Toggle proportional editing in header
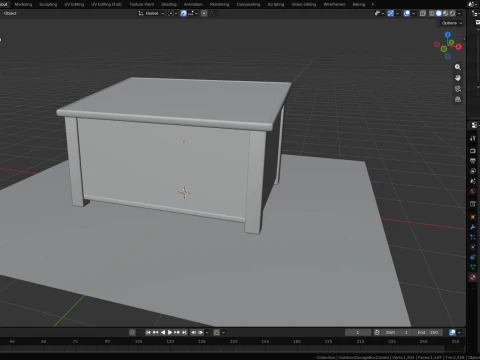This screenshot has height=360, width=480. click(204, 13)
